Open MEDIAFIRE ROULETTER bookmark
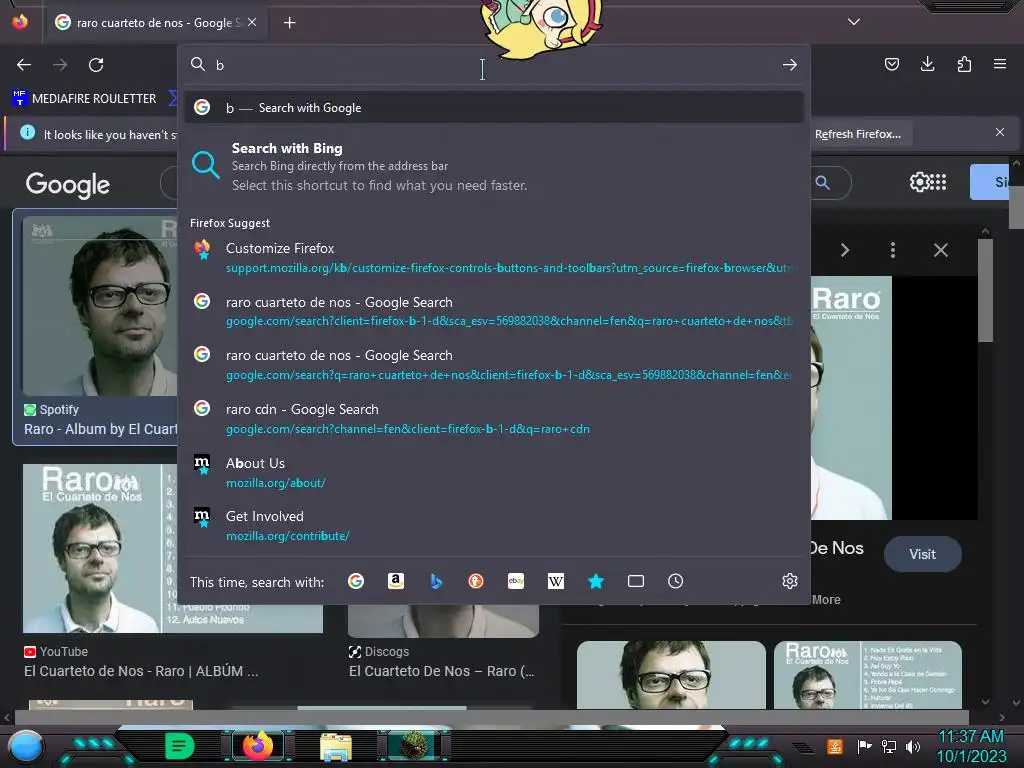The height and width of the screenshot is (768, 1024). point(85,99)
